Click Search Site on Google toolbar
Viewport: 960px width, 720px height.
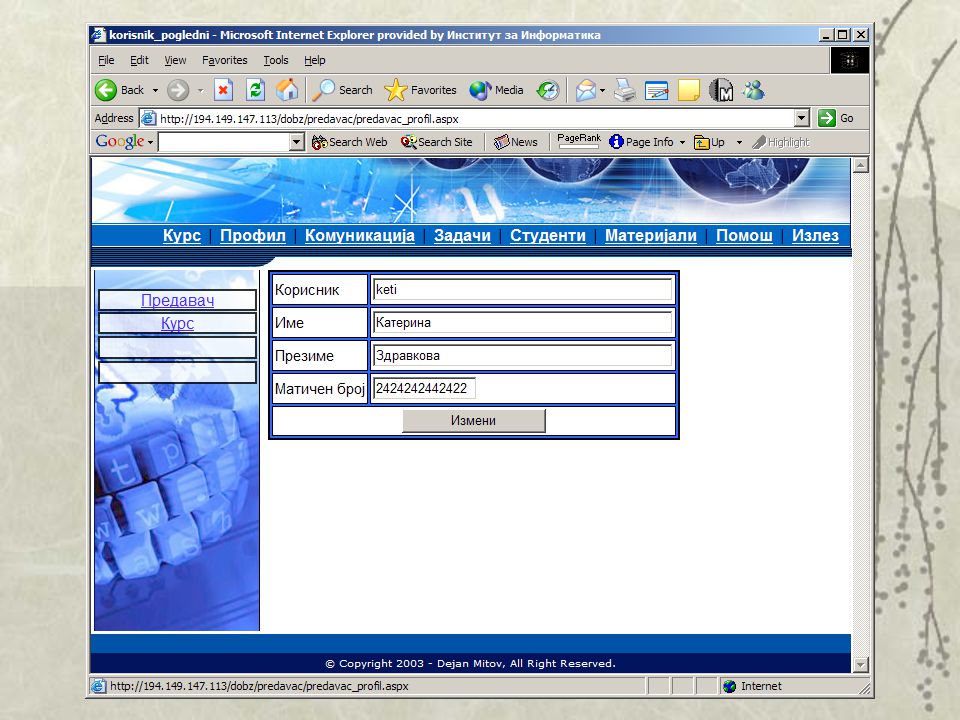[437, 142]
